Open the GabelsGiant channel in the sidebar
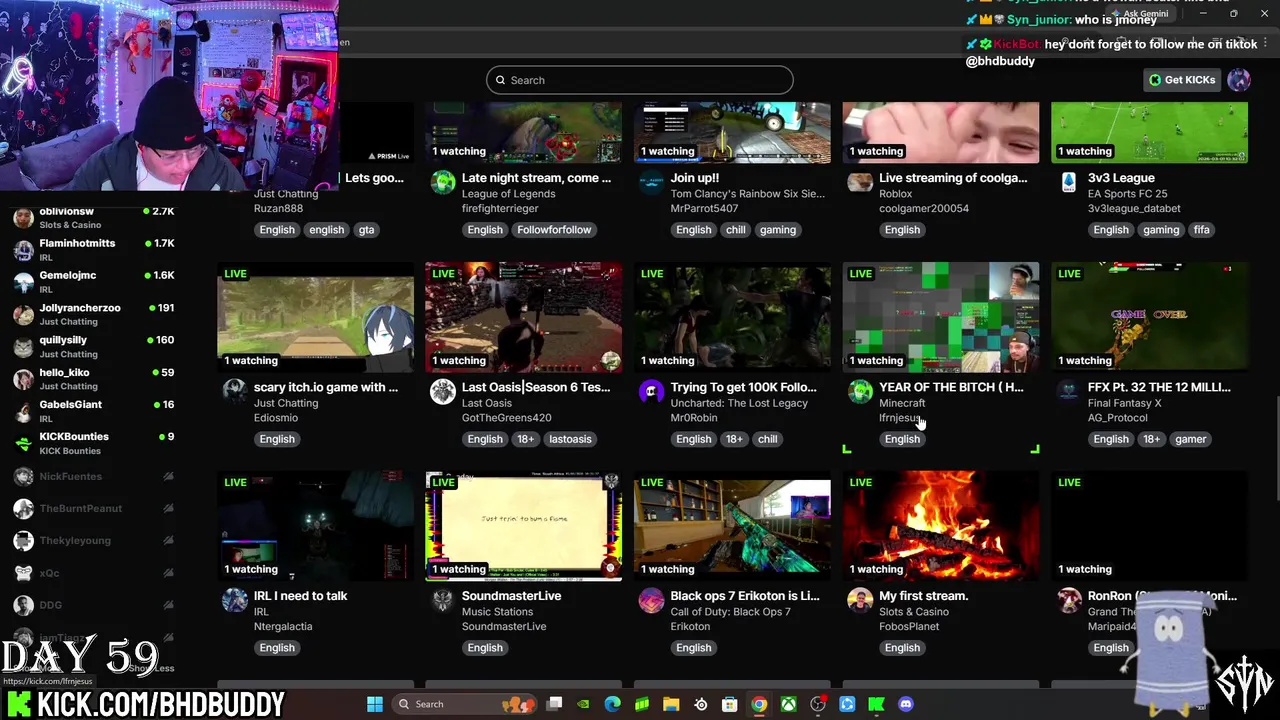The height and width of the screenshot is (720, 1280). 94,411
